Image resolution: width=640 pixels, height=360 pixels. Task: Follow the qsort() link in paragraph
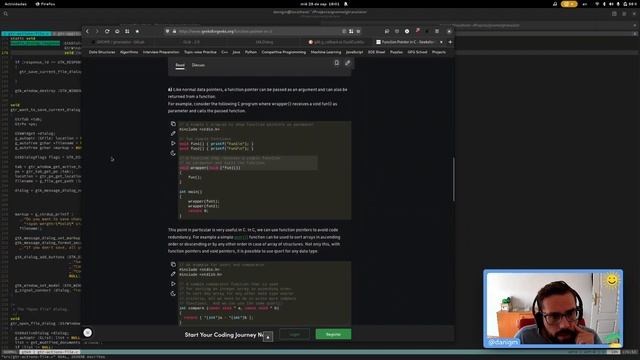click(x=241, y=237)
